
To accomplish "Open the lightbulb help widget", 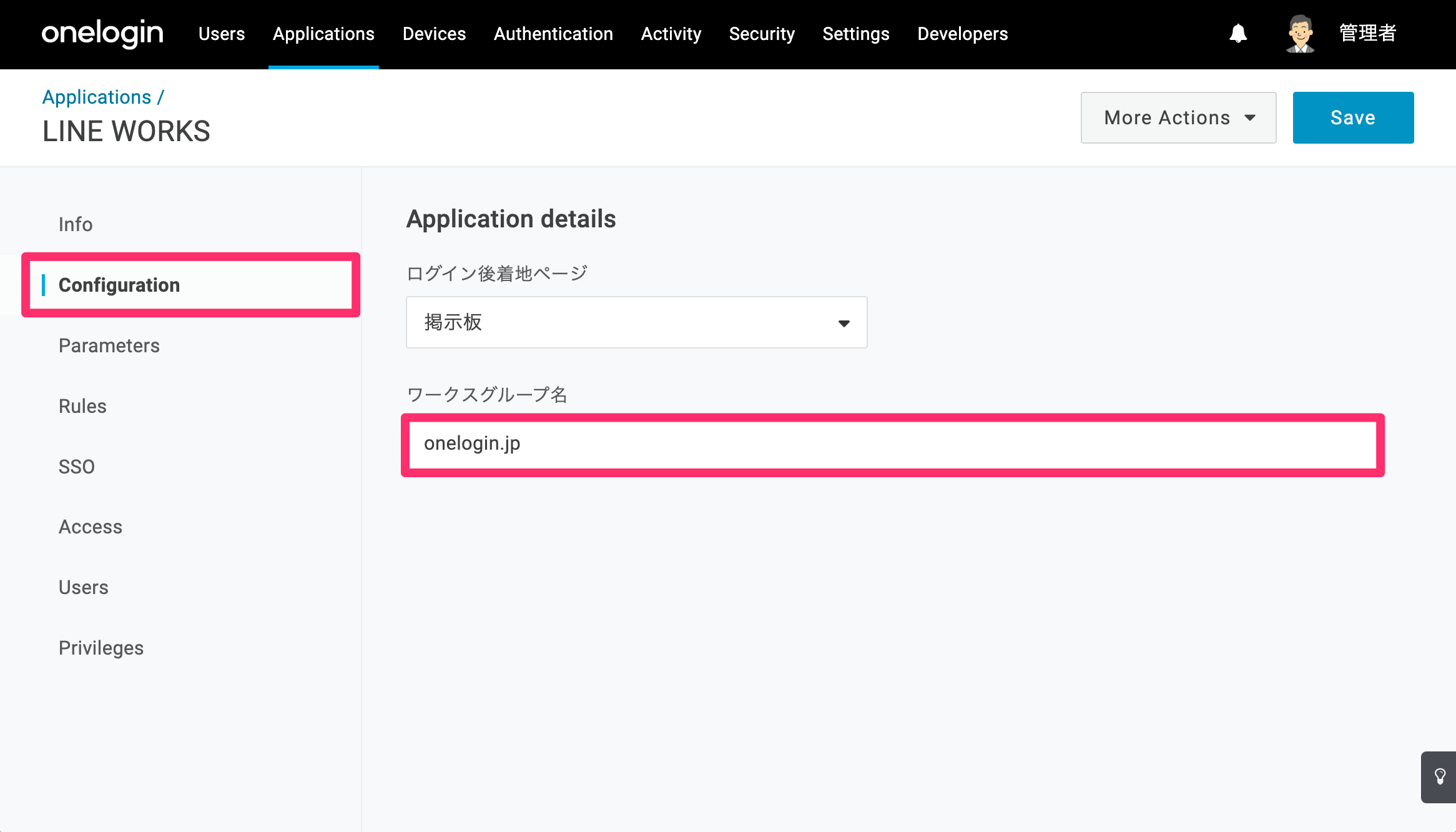I will [x=1440, y=777].
